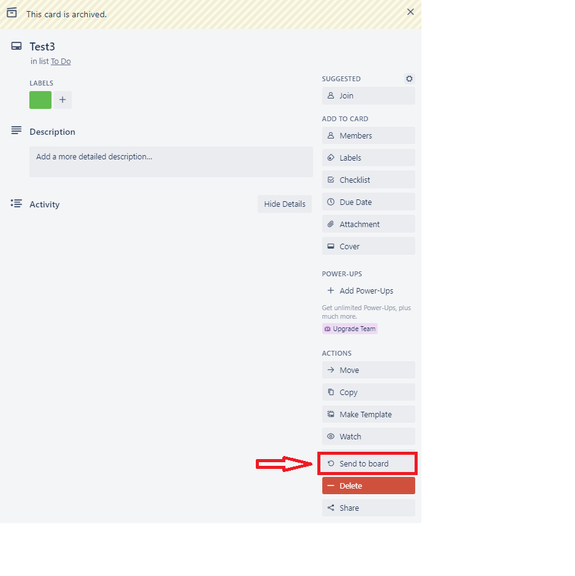Screen dimensions: 575x576
Task: Open the Members picker
Action: [x=368, y=136]
